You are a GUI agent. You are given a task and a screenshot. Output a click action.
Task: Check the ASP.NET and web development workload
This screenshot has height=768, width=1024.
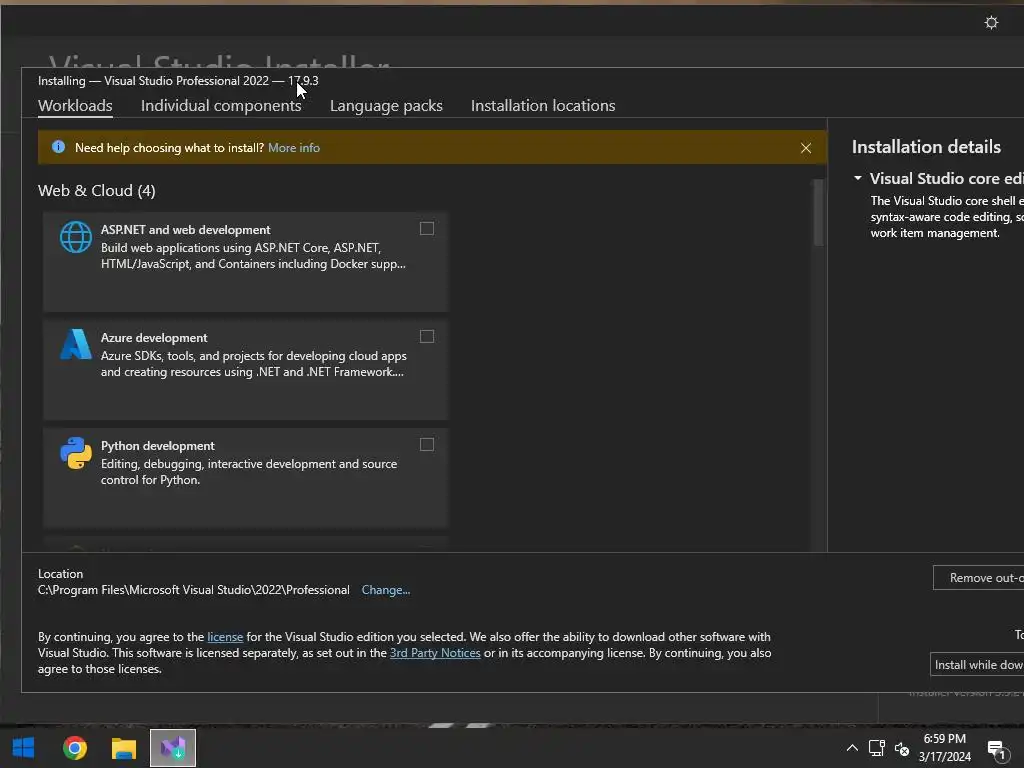pyautogui.click(x=426, y=229)
